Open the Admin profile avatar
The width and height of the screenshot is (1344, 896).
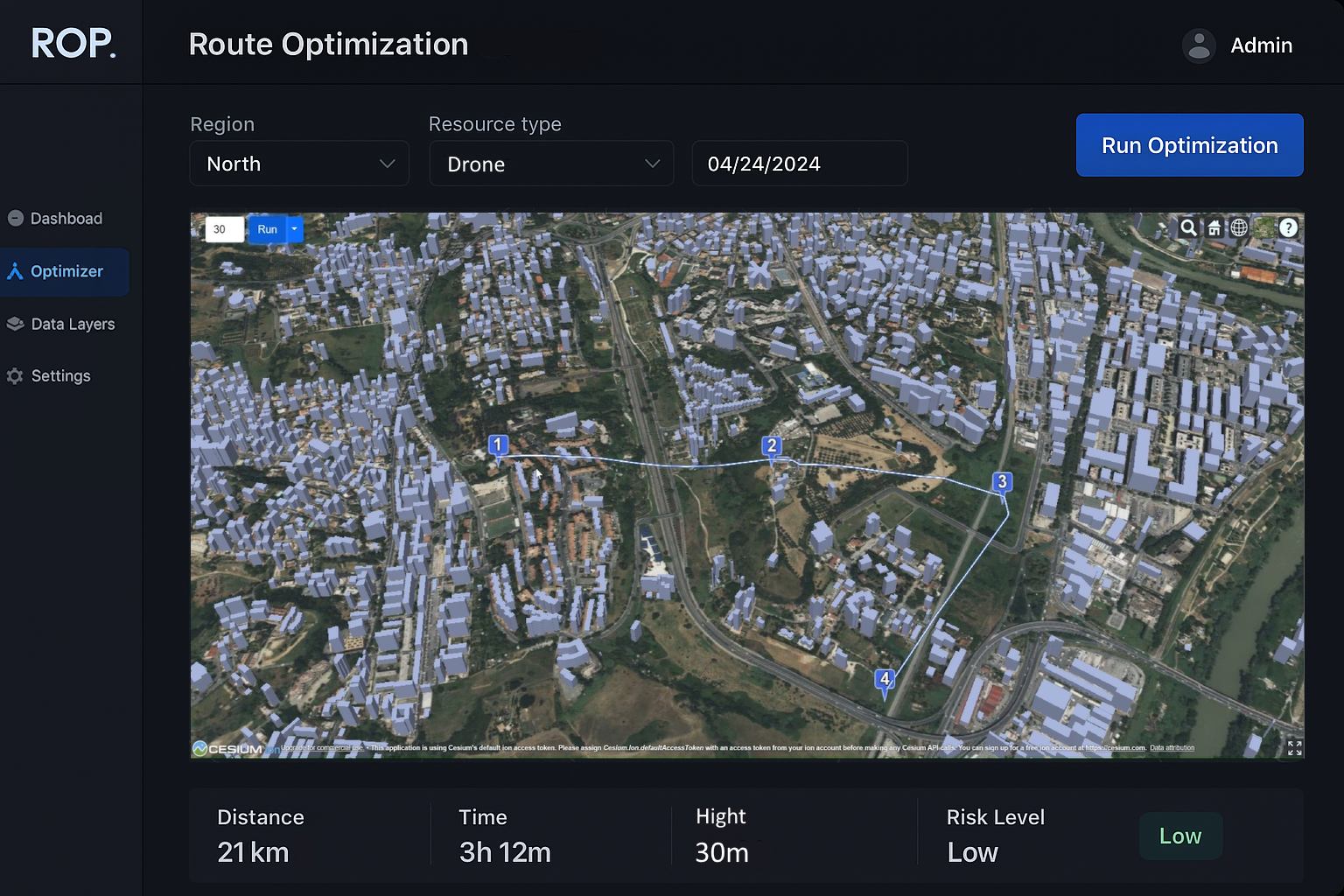pyautogui.click(x=1199, y=45)
